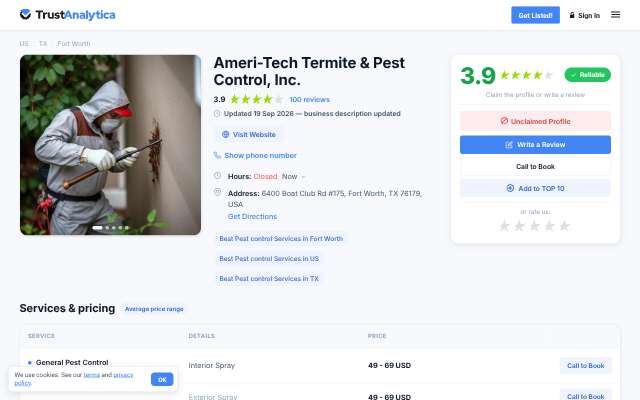Reveal Show phone number

(260, 155)
